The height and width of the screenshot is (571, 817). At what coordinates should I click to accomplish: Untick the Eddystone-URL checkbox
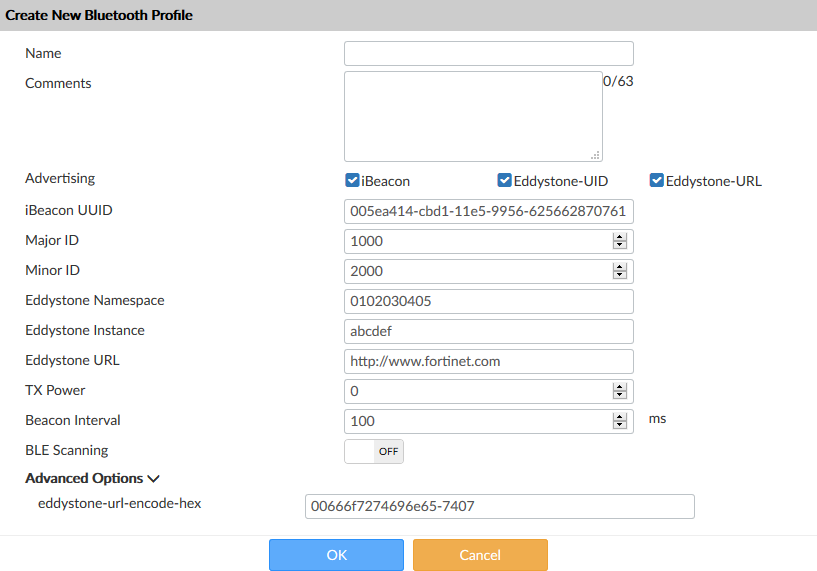(x=657, y=181)
